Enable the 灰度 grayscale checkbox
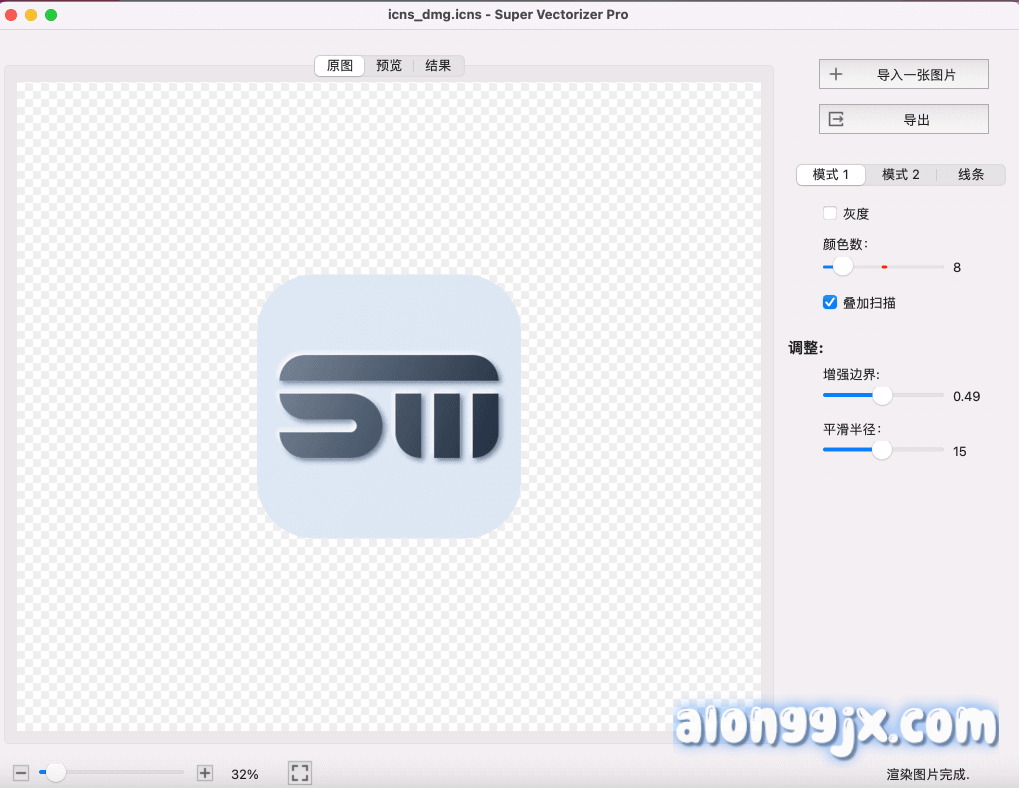Image resolution: width=1019 pixels, height=788 pixels. (829, 213)
